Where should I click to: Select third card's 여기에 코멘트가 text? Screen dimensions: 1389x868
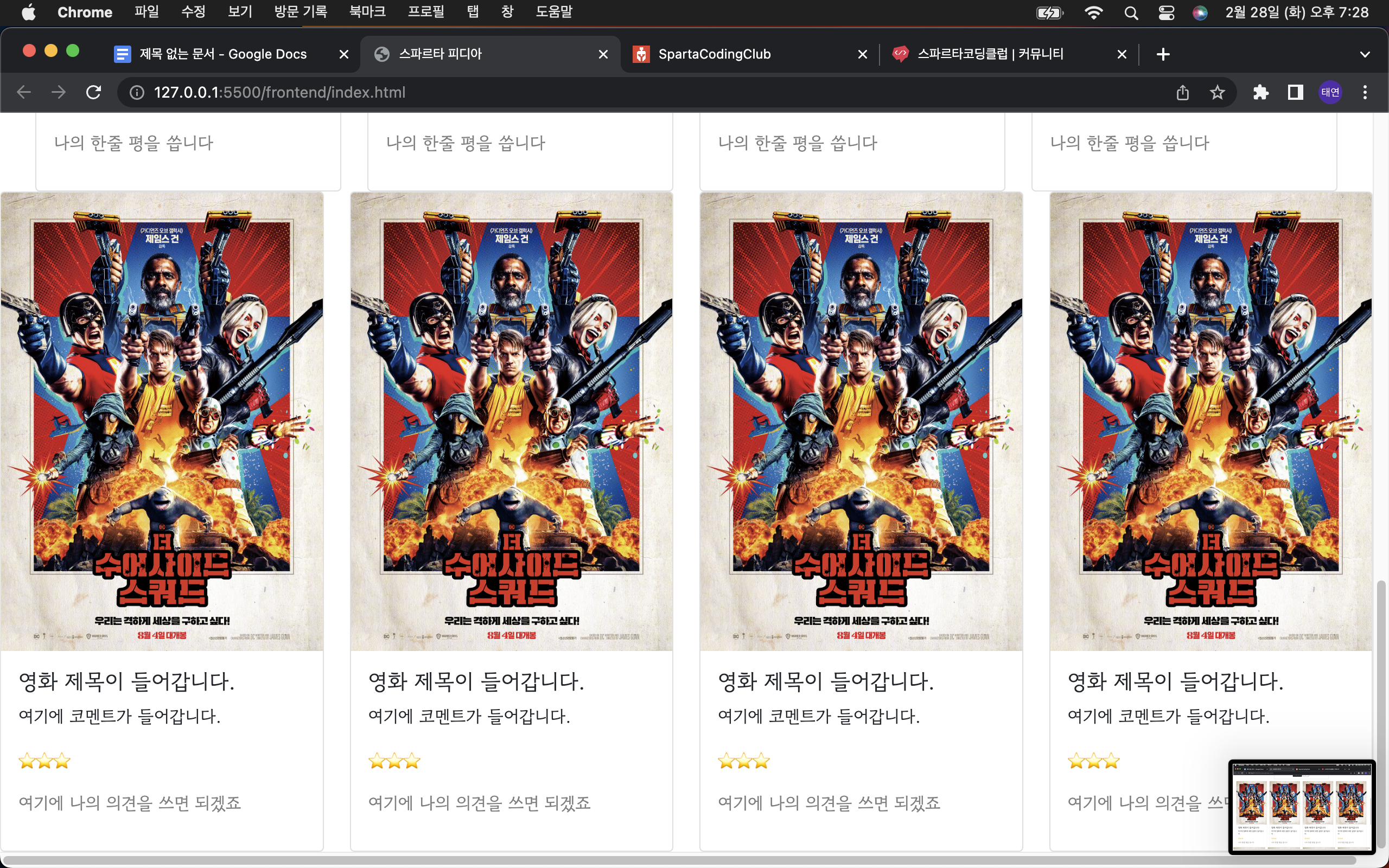tap(818, 717)
